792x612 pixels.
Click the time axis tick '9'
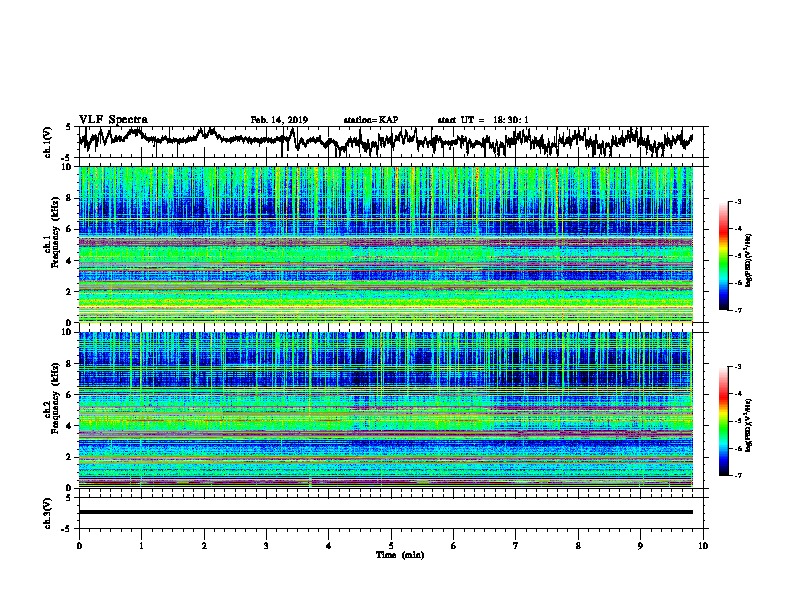click(x=641, y=546)
